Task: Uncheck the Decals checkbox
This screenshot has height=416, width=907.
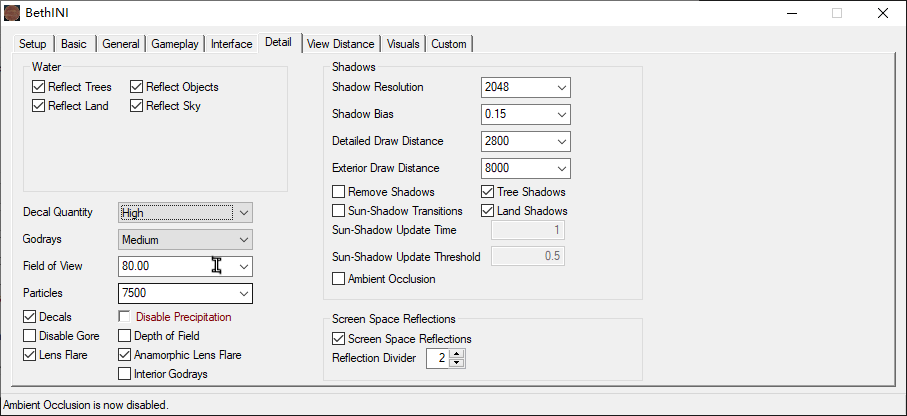Action: 29,317
